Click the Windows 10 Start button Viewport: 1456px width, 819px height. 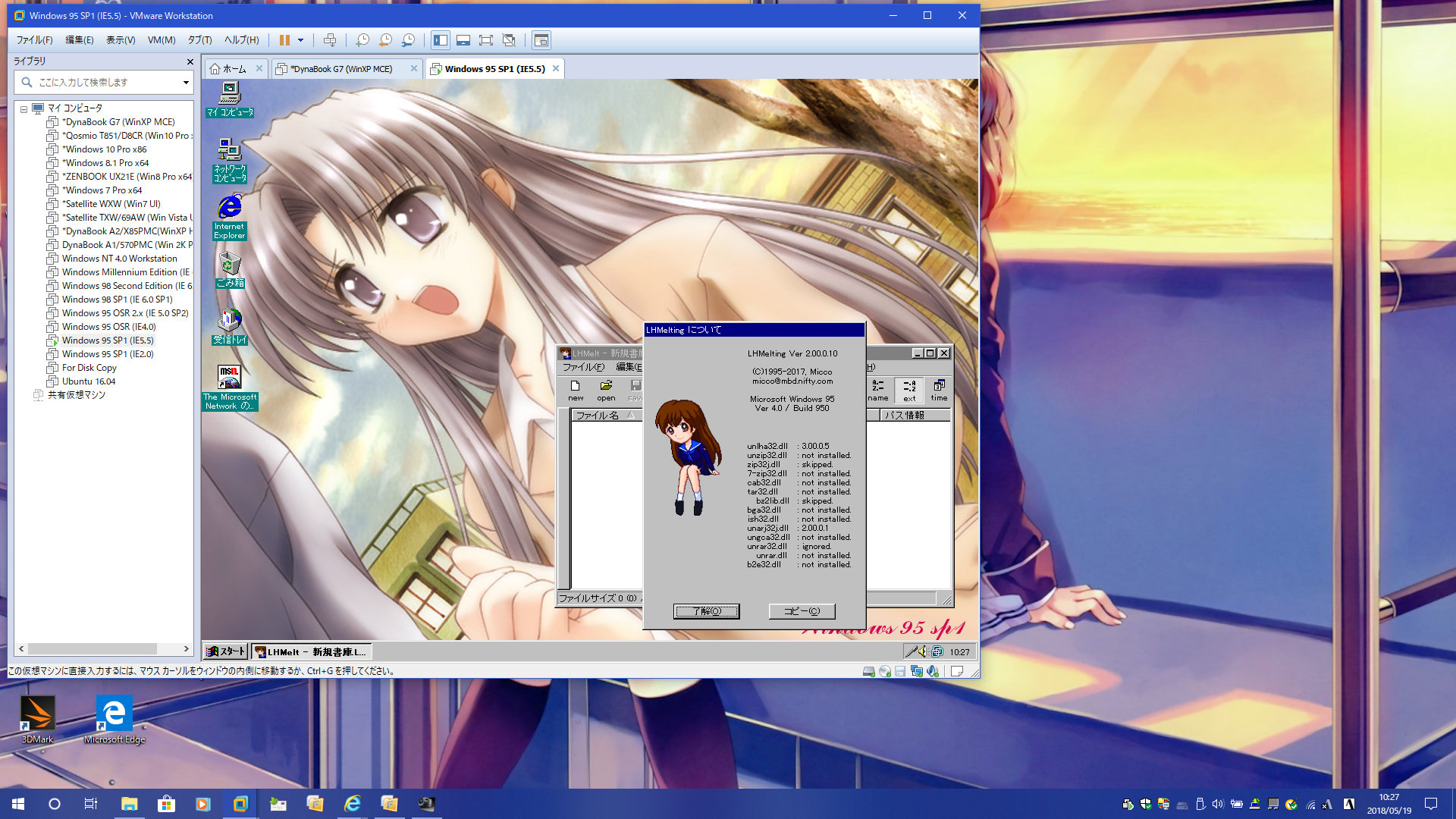(18, 804)
